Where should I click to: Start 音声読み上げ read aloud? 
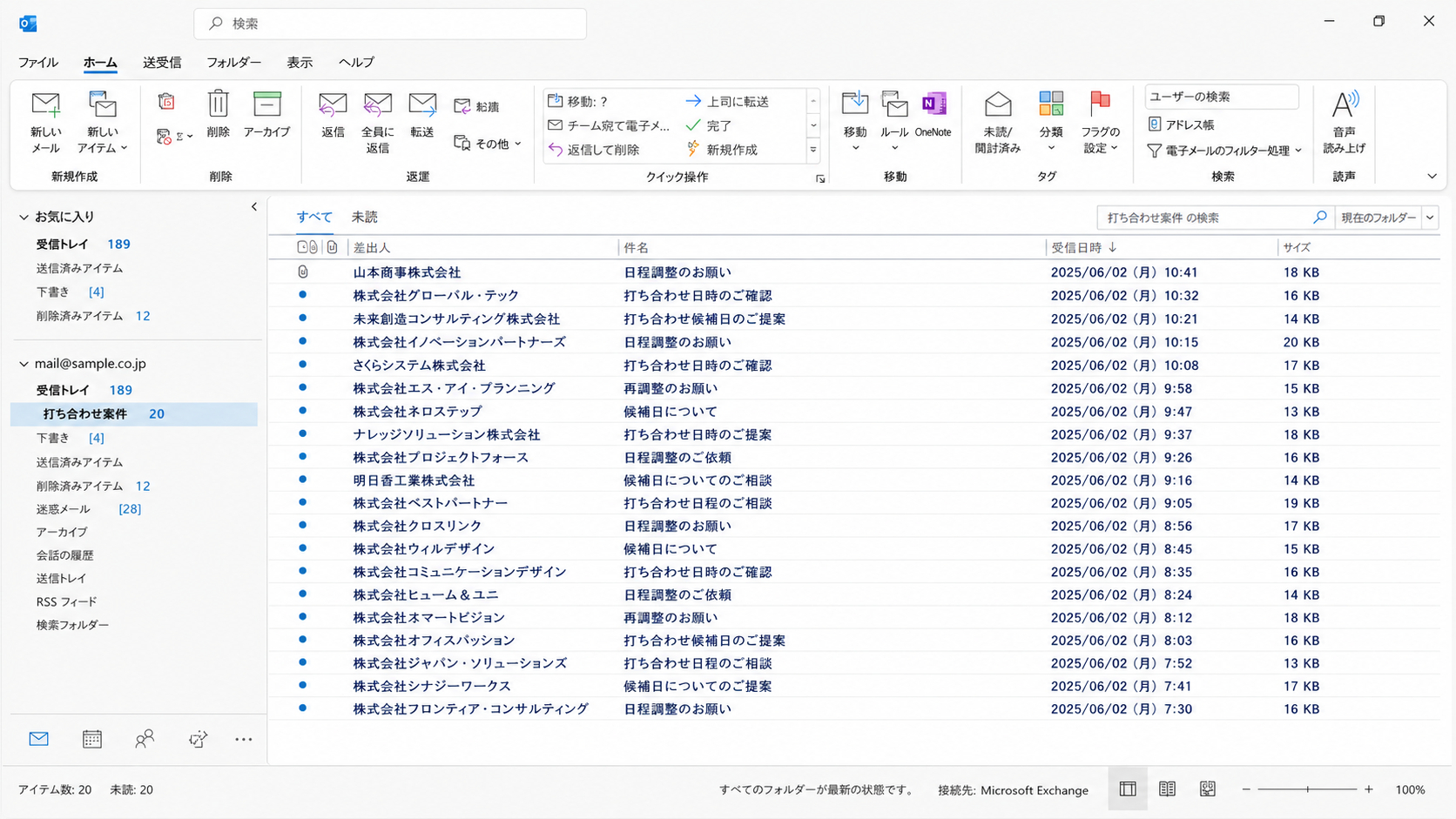1344,122
